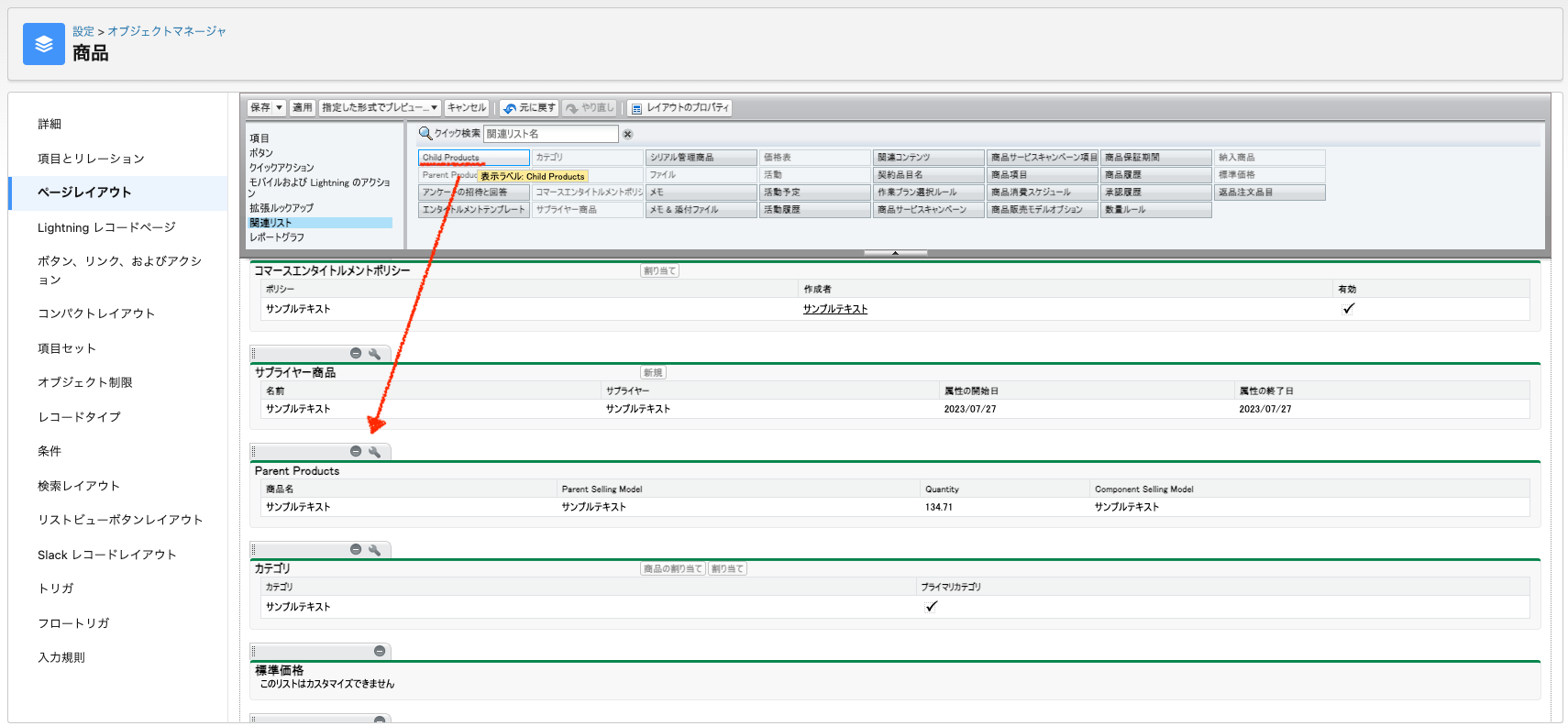Click the やり直し redo button
This screenshot has width=1568, height=726.
590,108
